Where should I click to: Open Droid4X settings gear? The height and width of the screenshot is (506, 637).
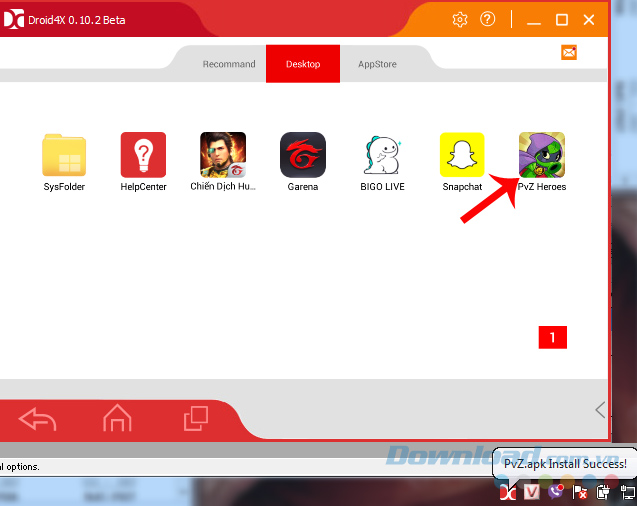[x=460, y=19]
